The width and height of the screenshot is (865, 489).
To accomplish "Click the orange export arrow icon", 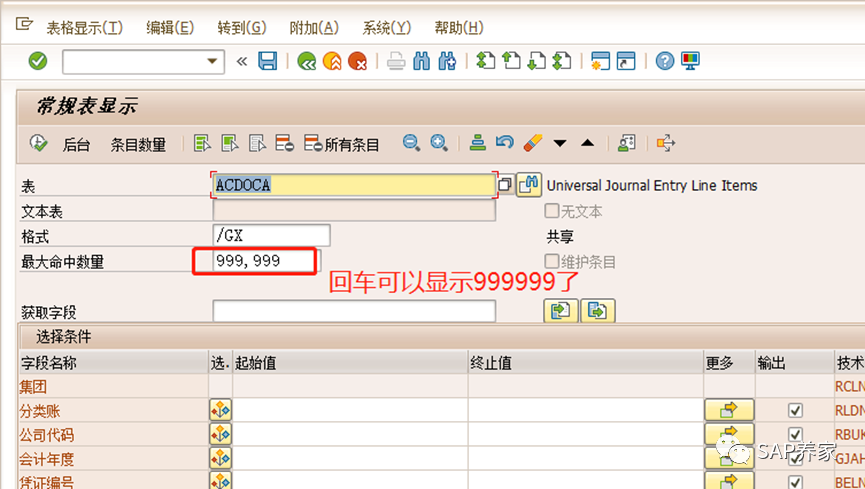I will [x=665, y=143].
